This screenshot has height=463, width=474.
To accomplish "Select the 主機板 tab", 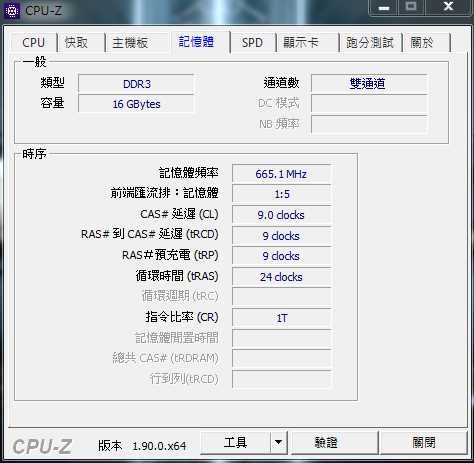I will click(x=130, y=43).
